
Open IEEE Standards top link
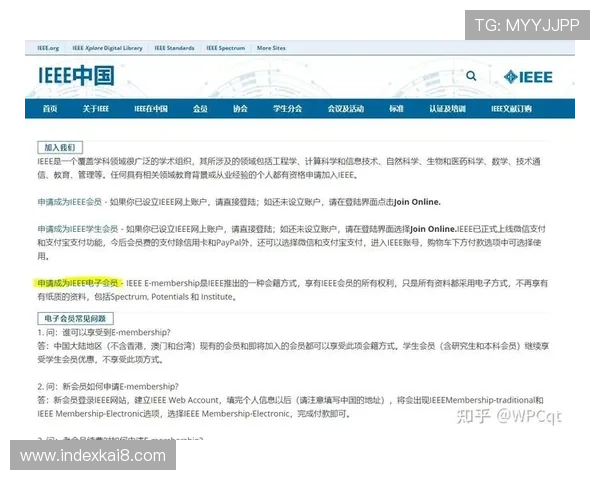point(174,48)
